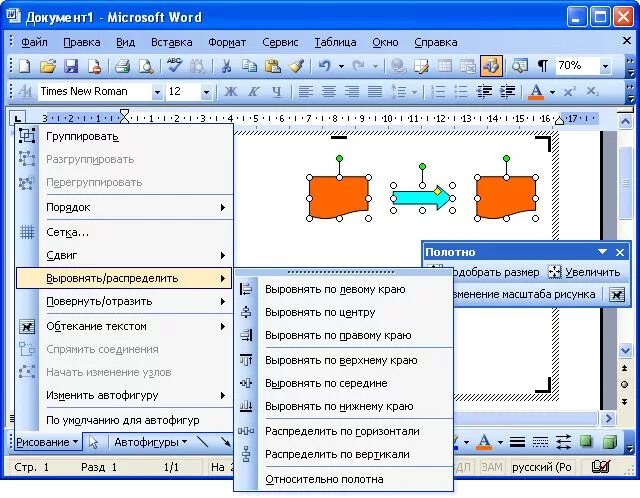Toggle italic К formatting

tap(253, 91)
